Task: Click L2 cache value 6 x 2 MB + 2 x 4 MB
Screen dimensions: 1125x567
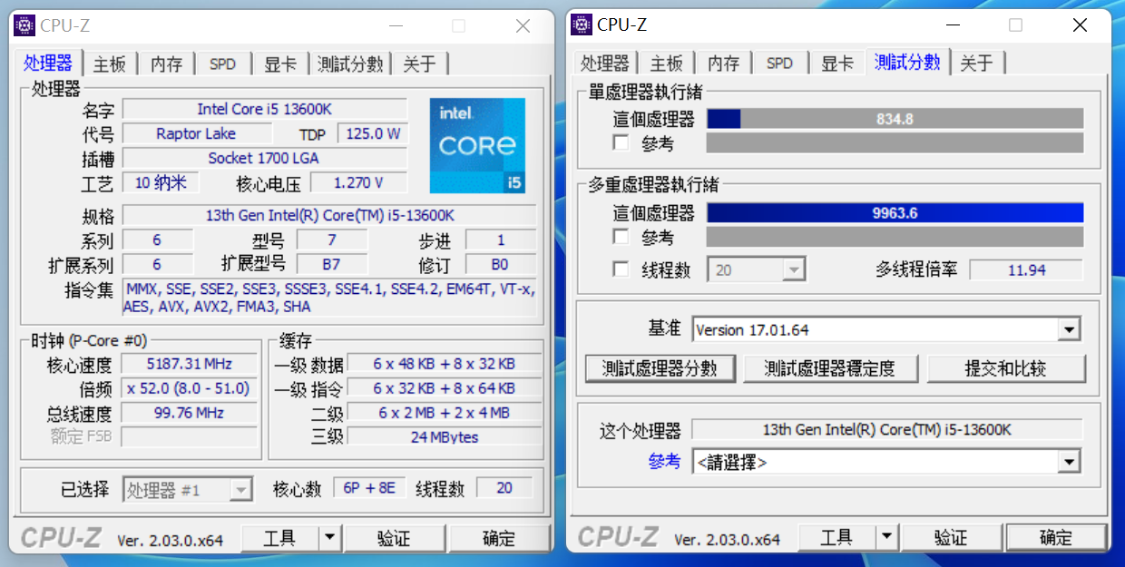Action: point(444,413)
